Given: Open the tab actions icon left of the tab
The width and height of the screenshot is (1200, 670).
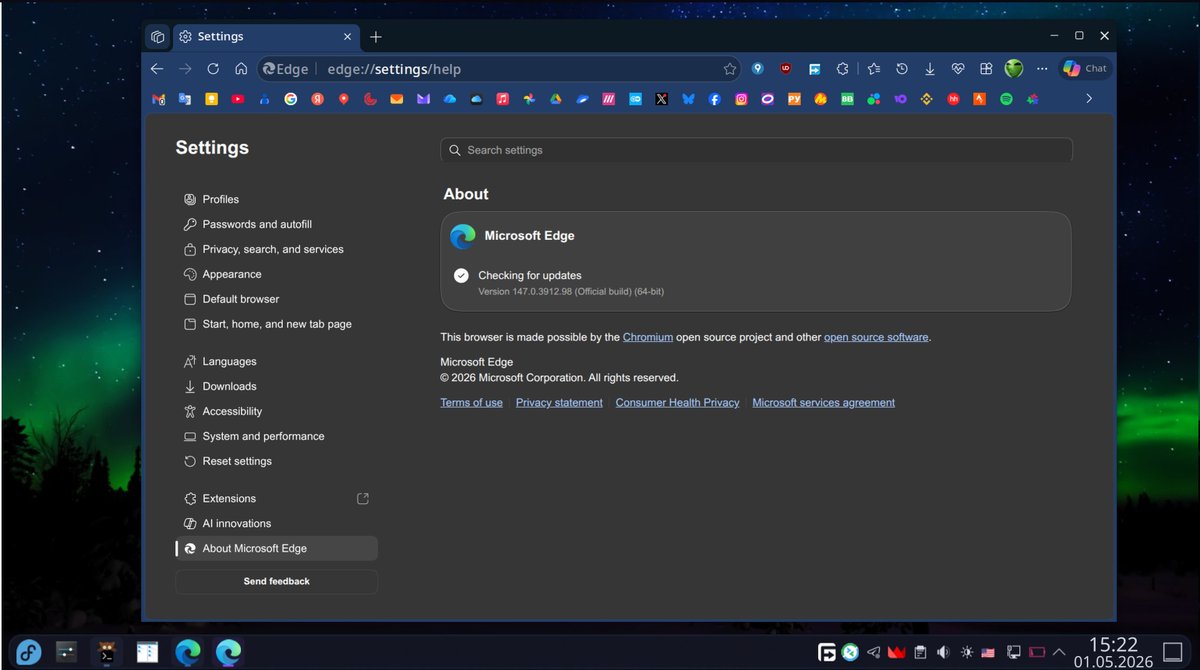Looking at the screenshot, I should point(157,37).
